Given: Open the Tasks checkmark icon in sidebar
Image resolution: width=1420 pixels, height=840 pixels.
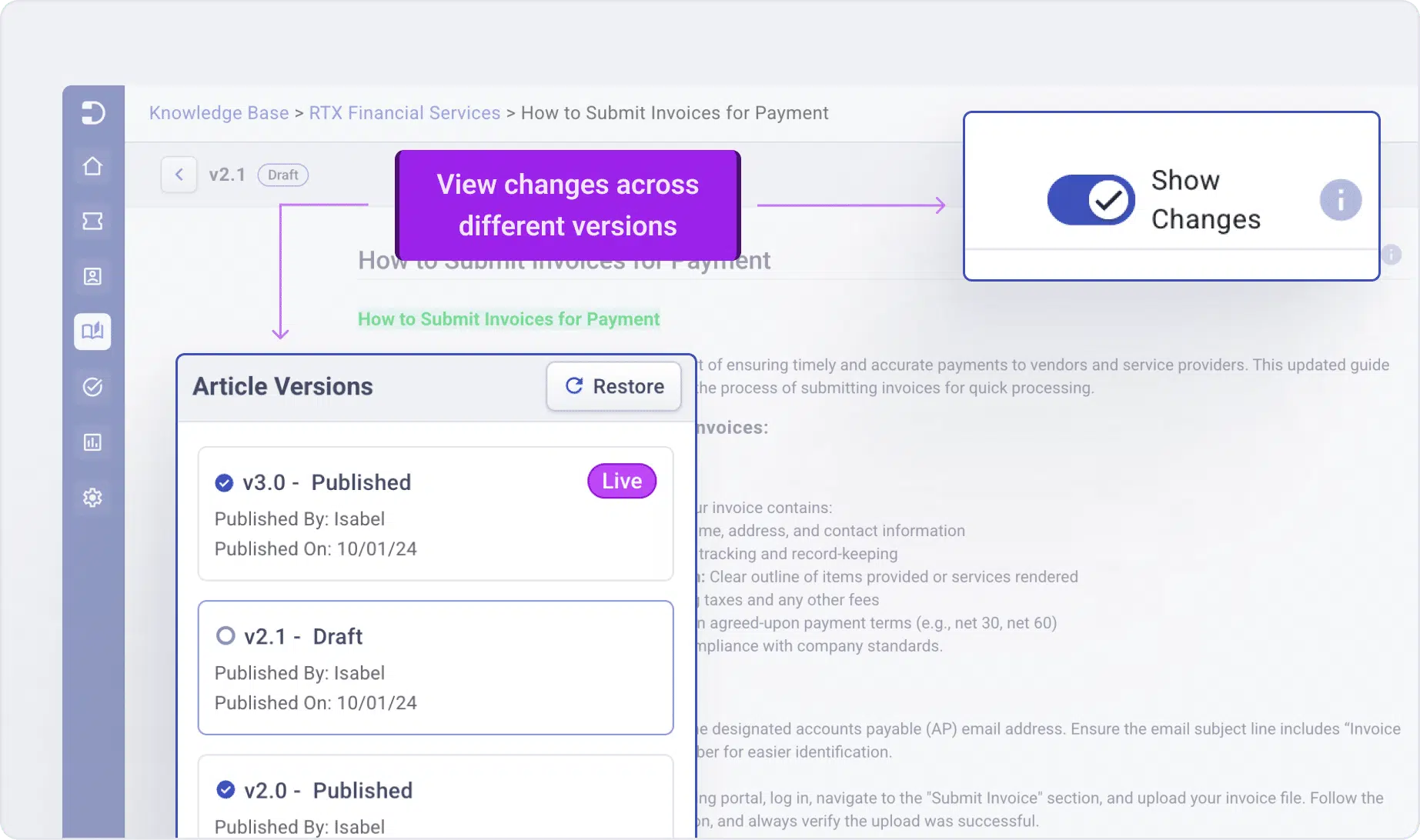Looking at the screenshot, I should (x=92, y=387).
